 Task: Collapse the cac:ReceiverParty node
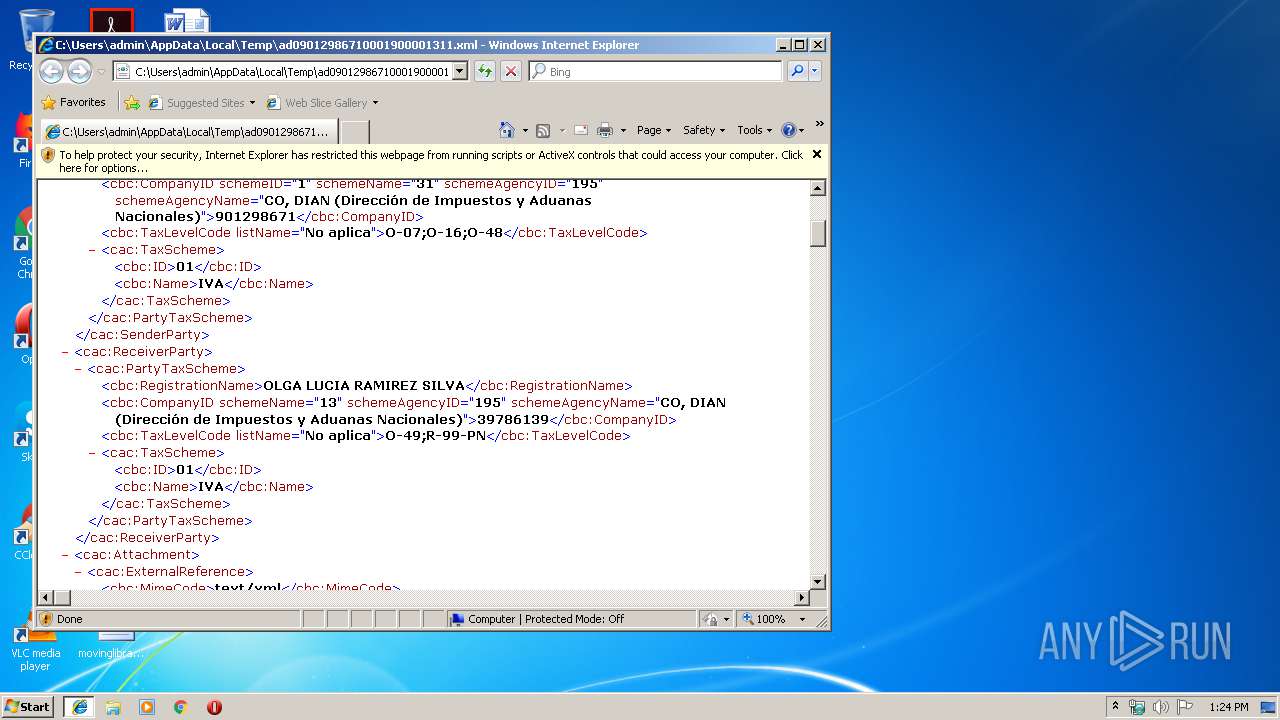pos(66,352)
